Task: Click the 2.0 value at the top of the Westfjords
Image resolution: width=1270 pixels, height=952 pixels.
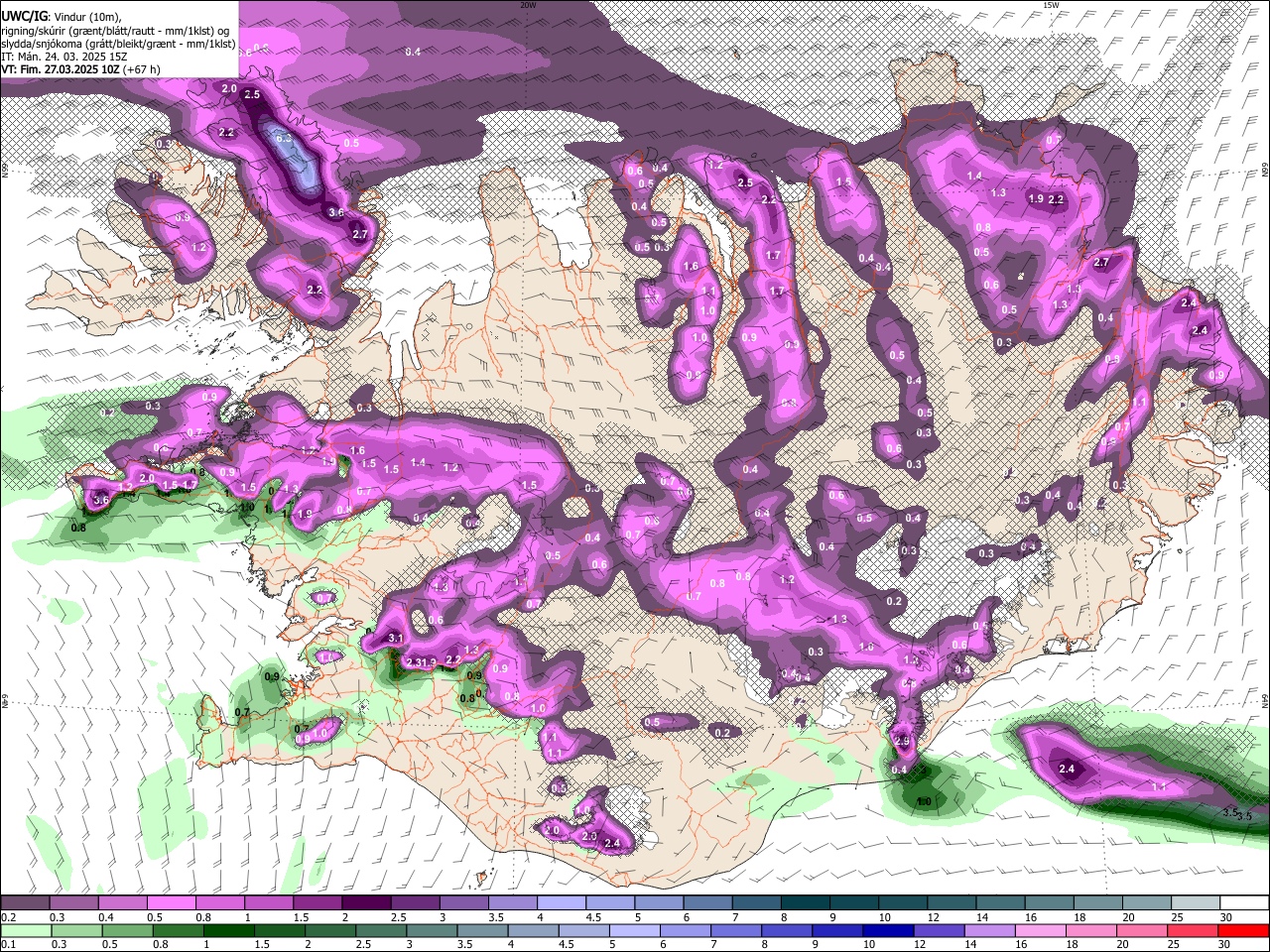Action: (229, 89)
